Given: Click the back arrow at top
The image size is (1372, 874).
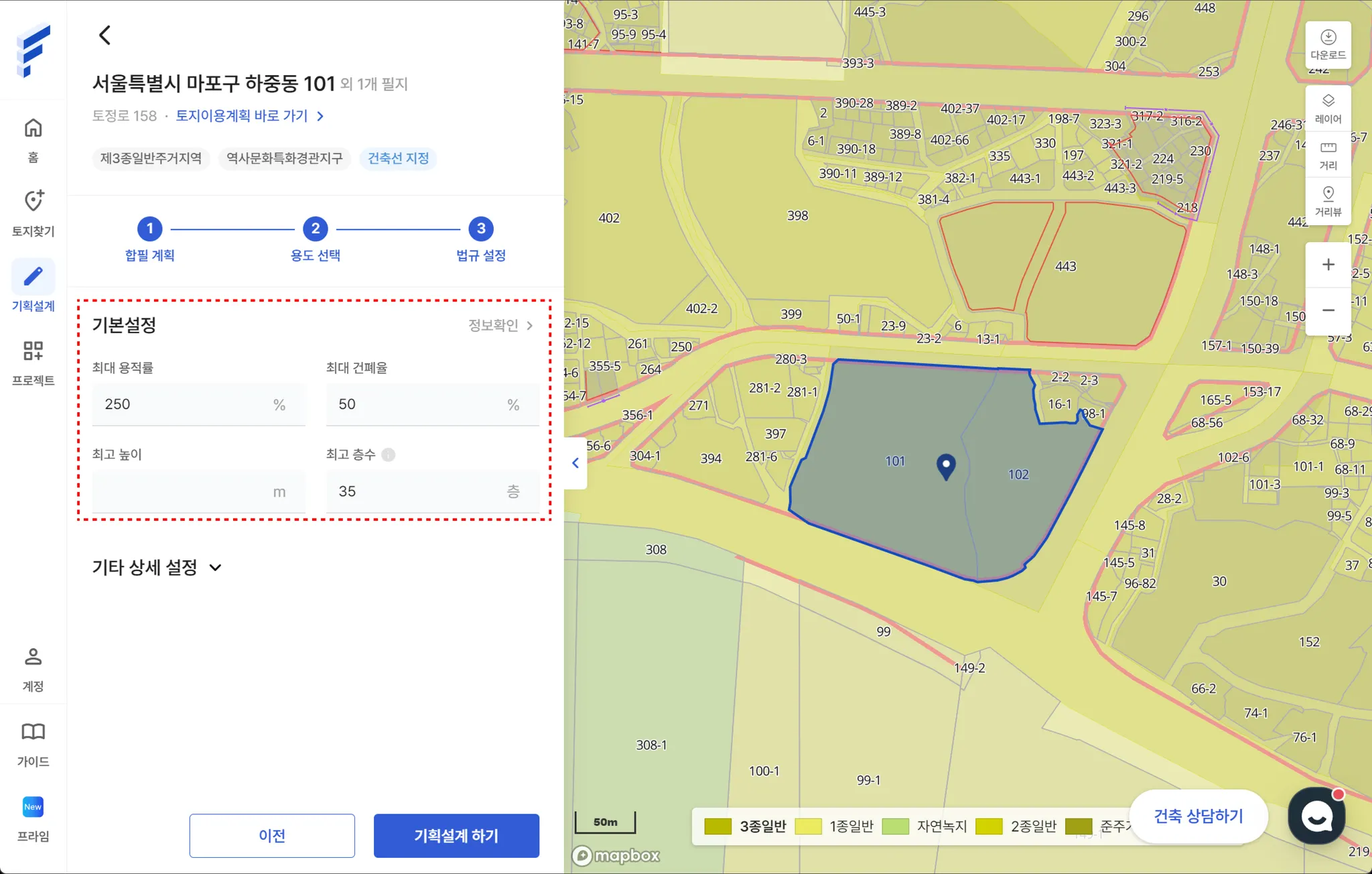Looking at the screenshot, I should click(x=105, y=35).
